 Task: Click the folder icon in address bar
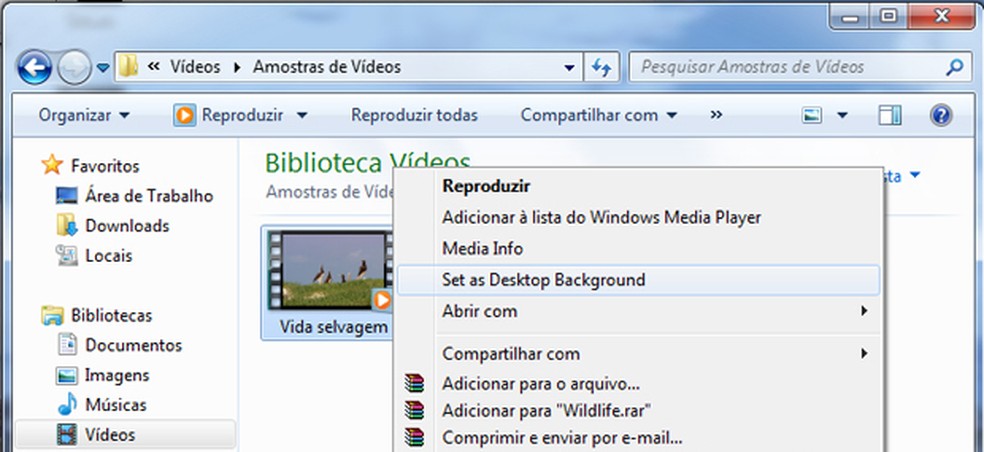click(128, 66)
